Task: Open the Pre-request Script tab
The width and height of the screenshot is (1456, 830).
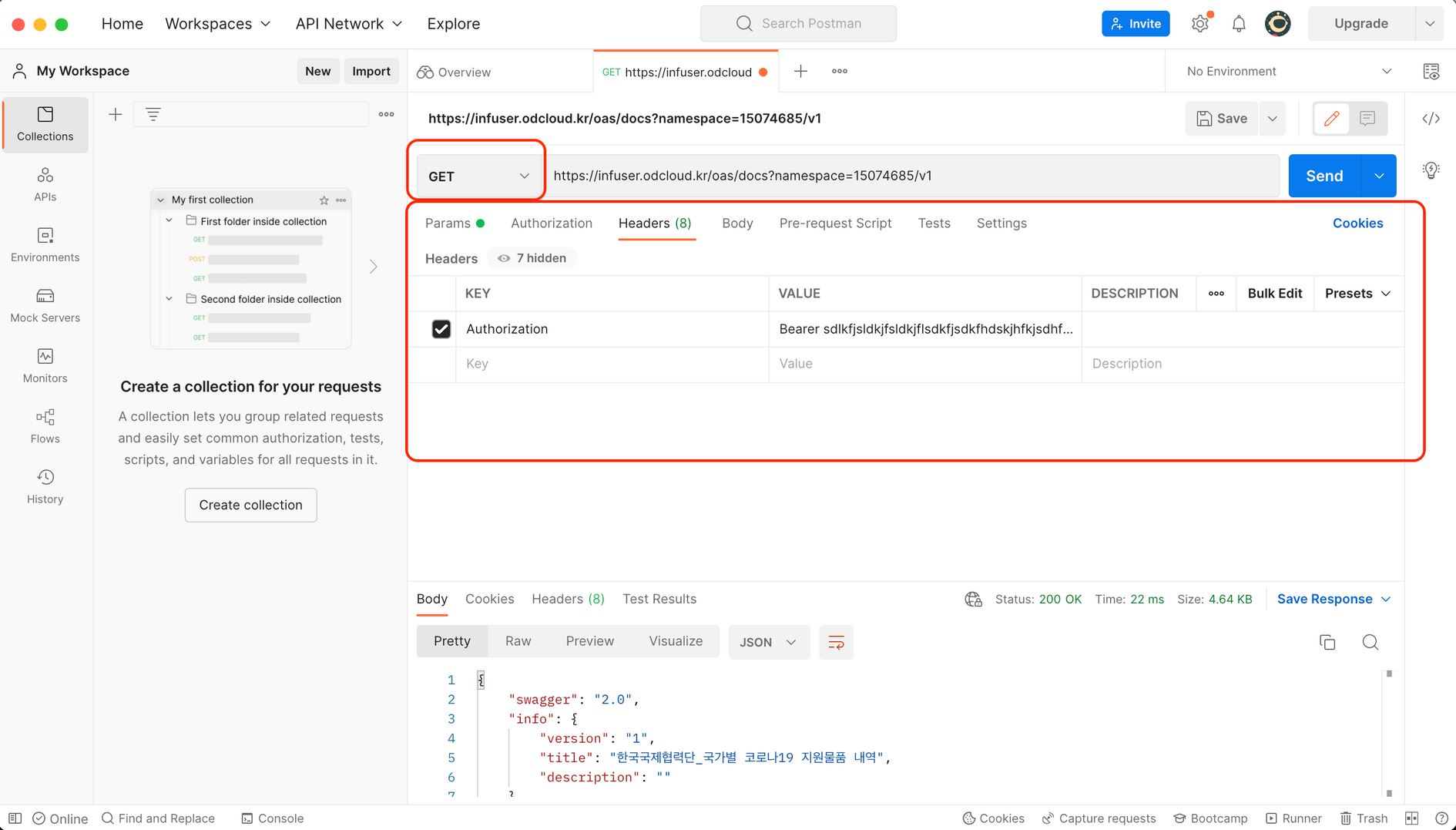Action: 835,223
